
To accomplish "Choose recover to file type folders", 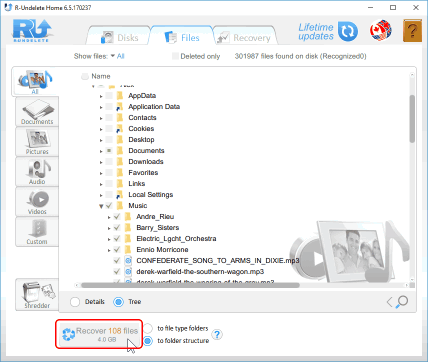I will pyautogui.click(x=148, y=328).
